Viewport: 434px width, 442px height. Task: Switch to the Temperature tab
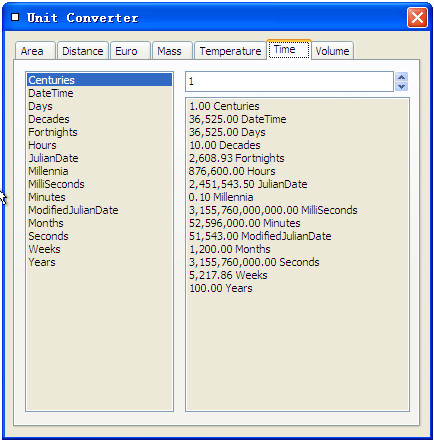click(230, 51)
